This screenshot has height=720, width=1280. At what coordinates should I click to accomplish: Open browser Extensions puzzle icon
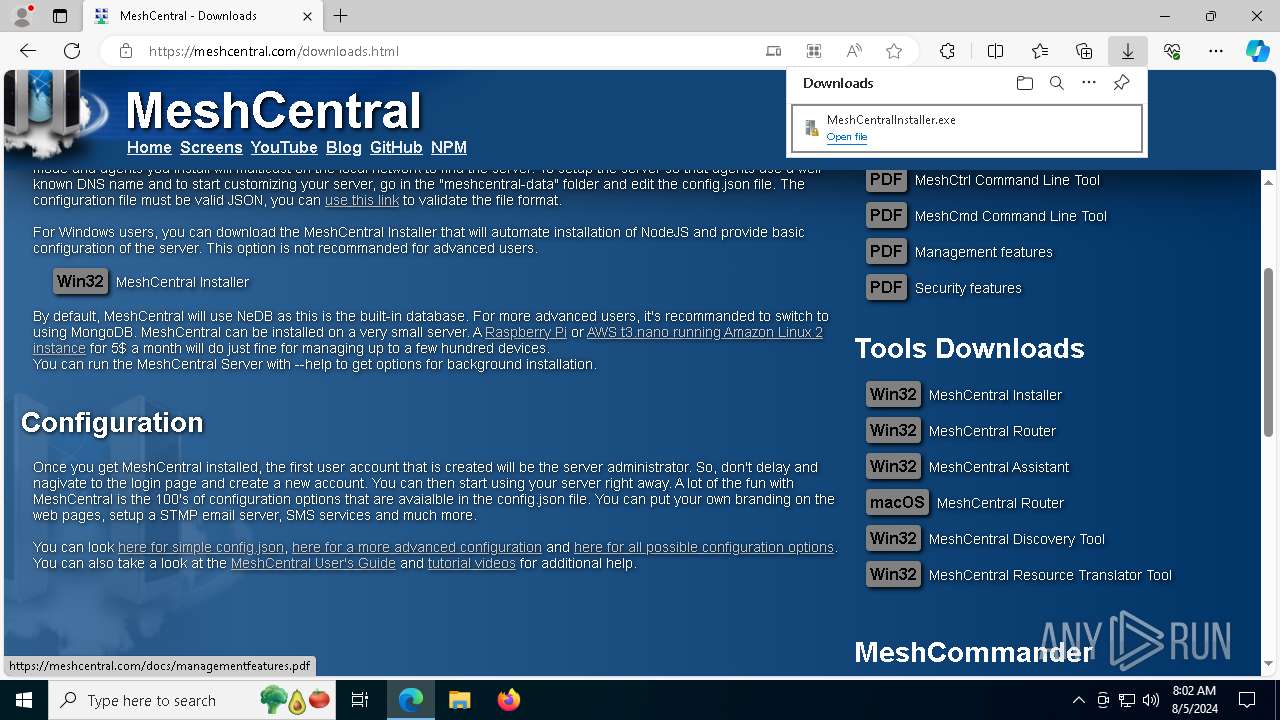pyautogui.click(x=947, y=51)
